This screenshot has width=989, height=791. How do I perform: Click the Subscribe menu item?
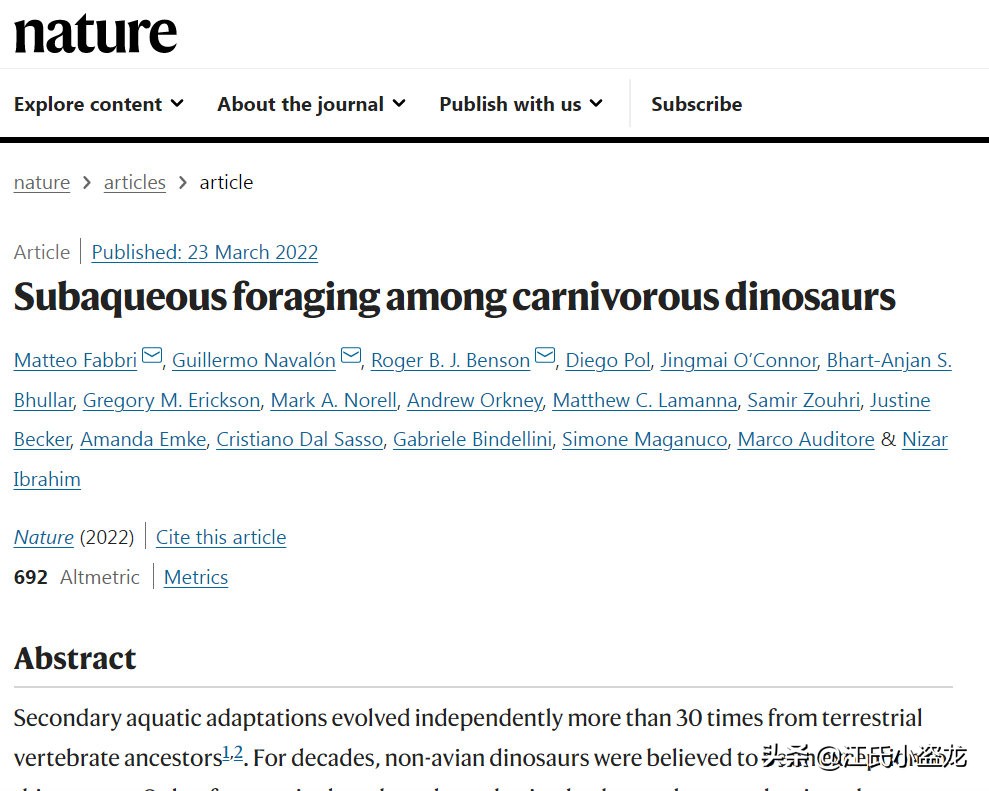696,104
